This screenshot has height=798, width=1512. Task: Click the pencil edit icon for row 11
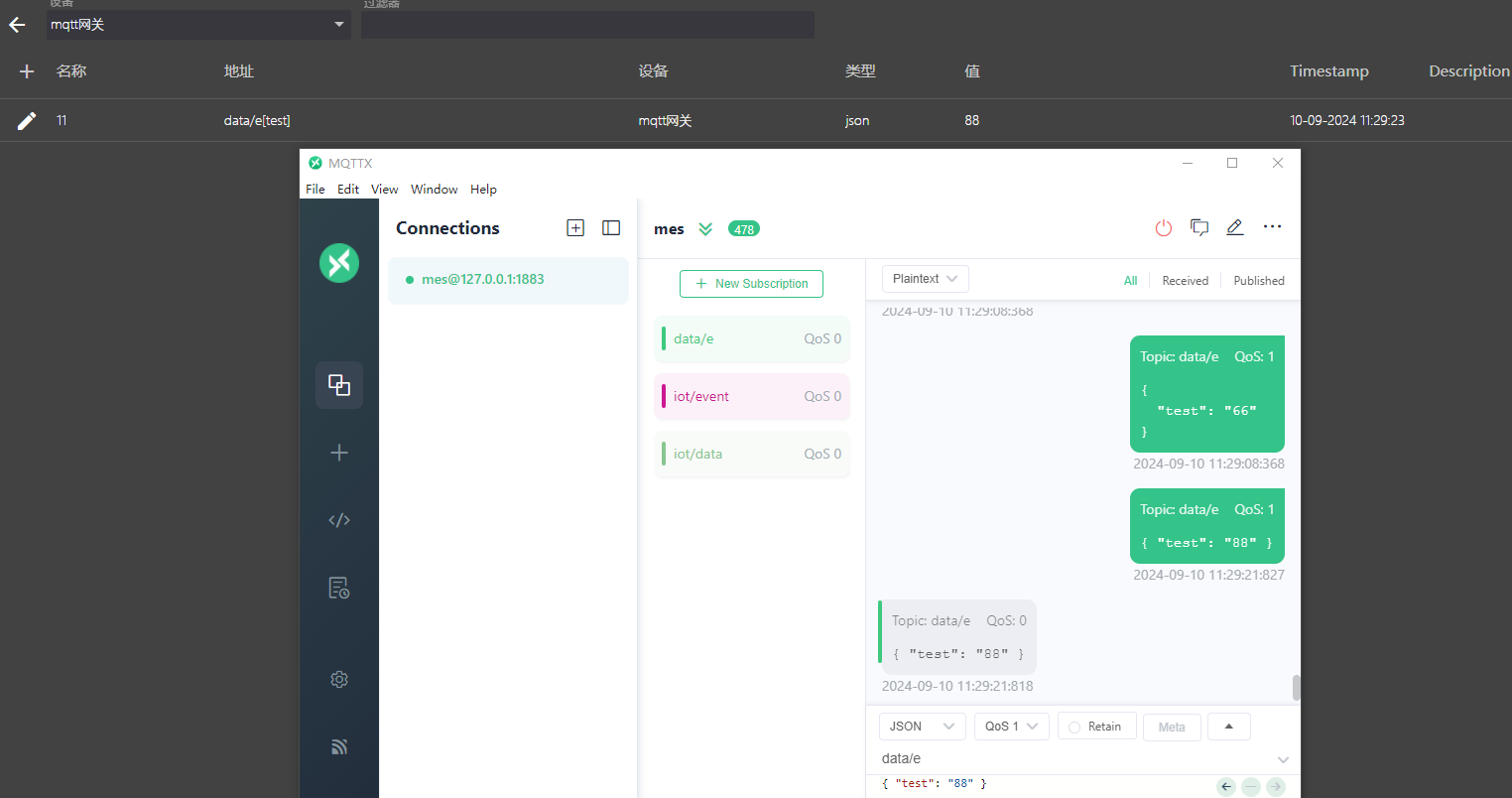27,121
